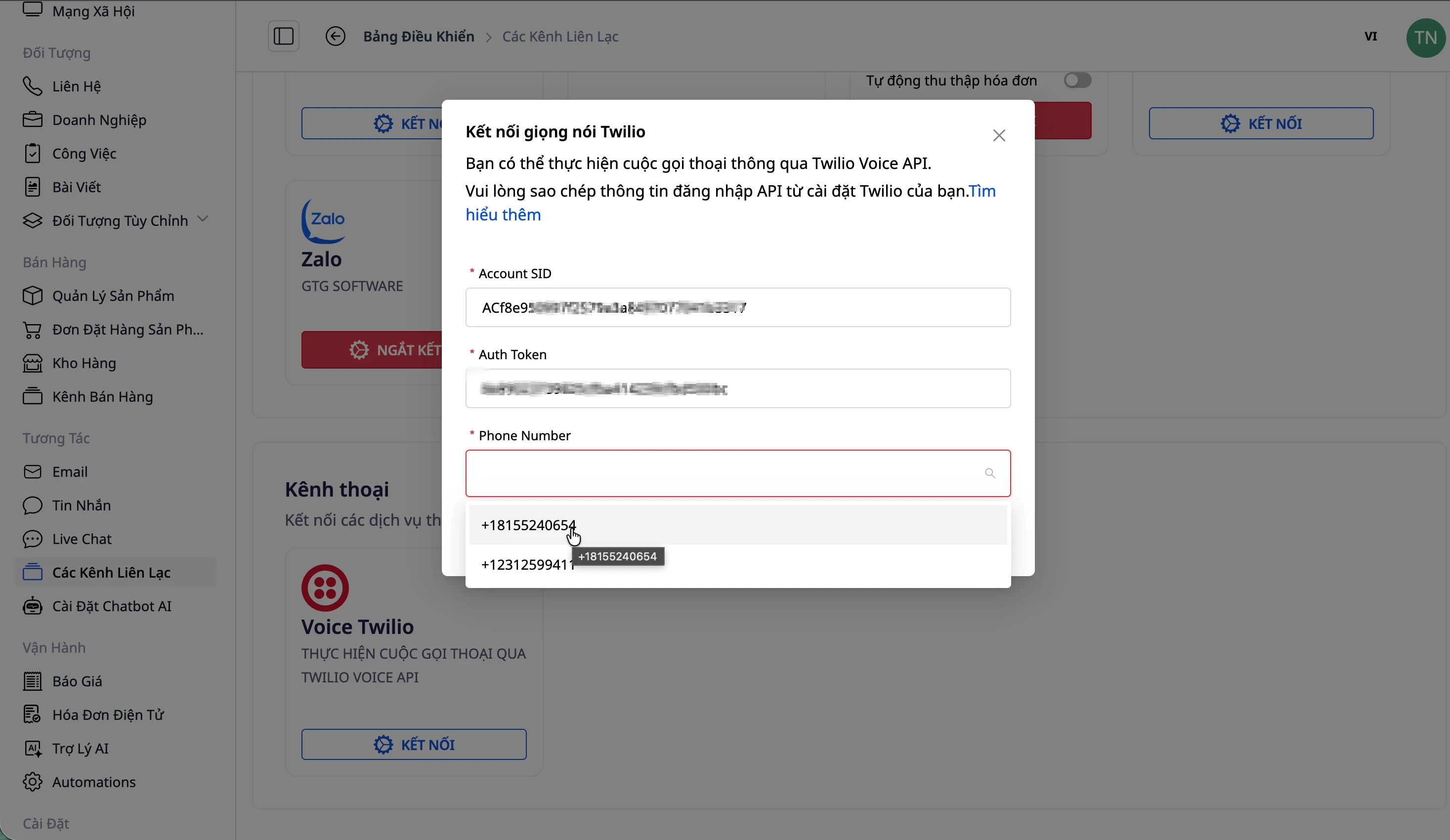Screen dimensions: 1450x840
Task: Click the sidebar collapse toggle icon
Action: 283,36
